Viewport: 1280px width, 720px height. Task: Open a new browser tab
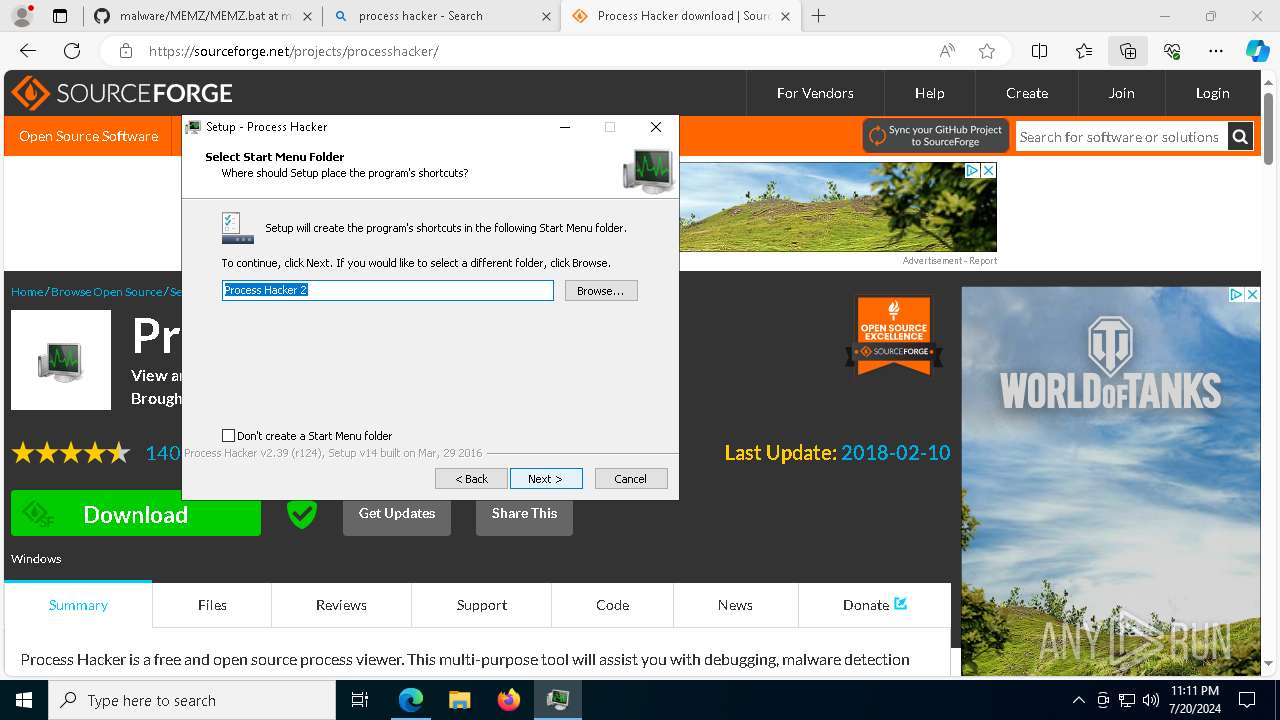(819, 16)
